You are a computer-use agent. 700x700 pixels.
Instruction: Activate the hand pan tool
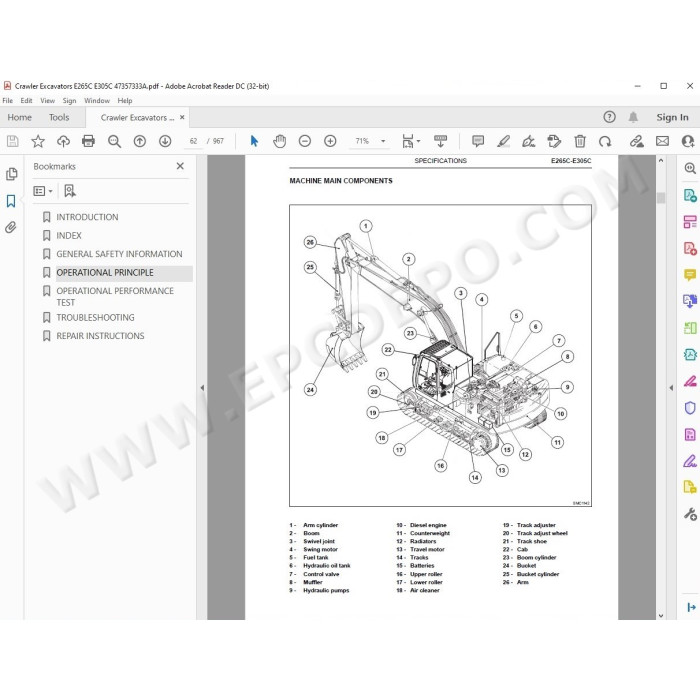click(x=279, y=142)
